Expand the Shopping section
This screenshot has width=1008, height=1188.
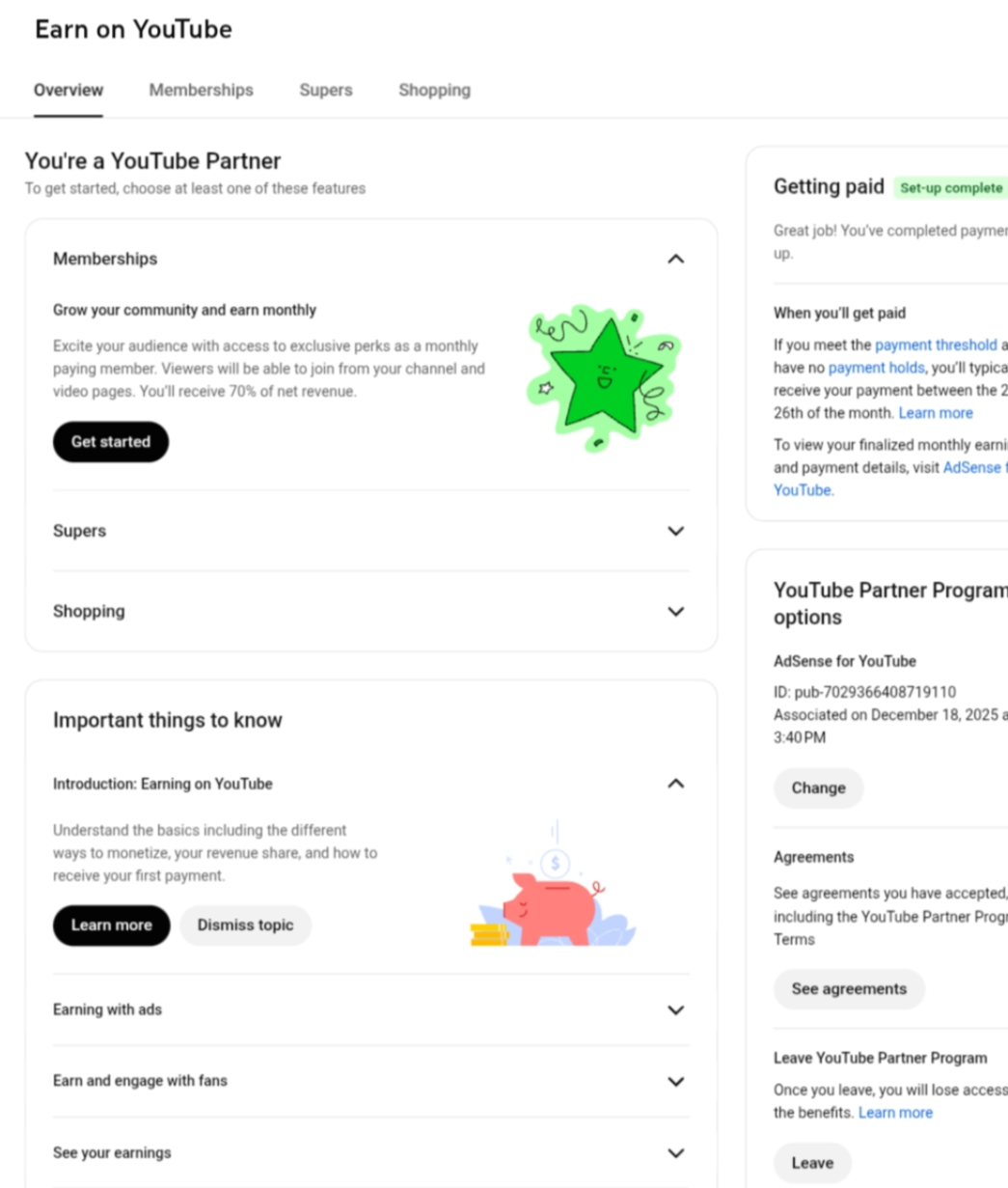point(675,611)
